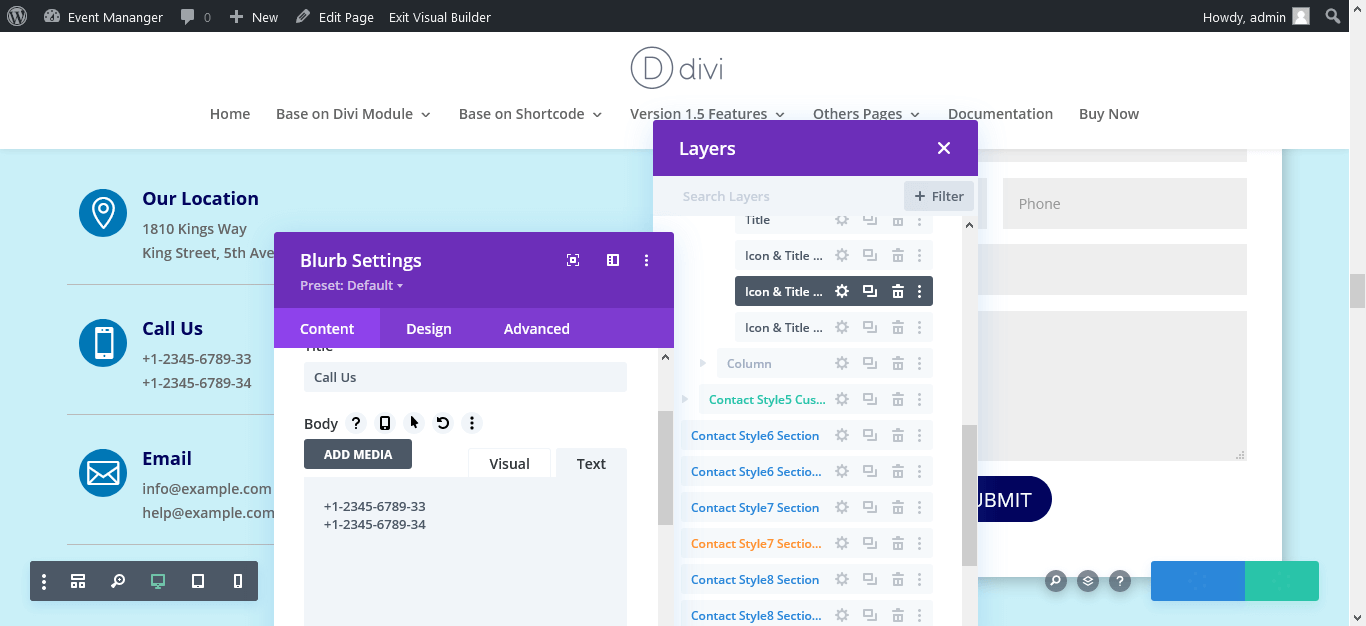Expand the Column layer arrow
The height and width of the screenshot is (626, 1366).
703,363
